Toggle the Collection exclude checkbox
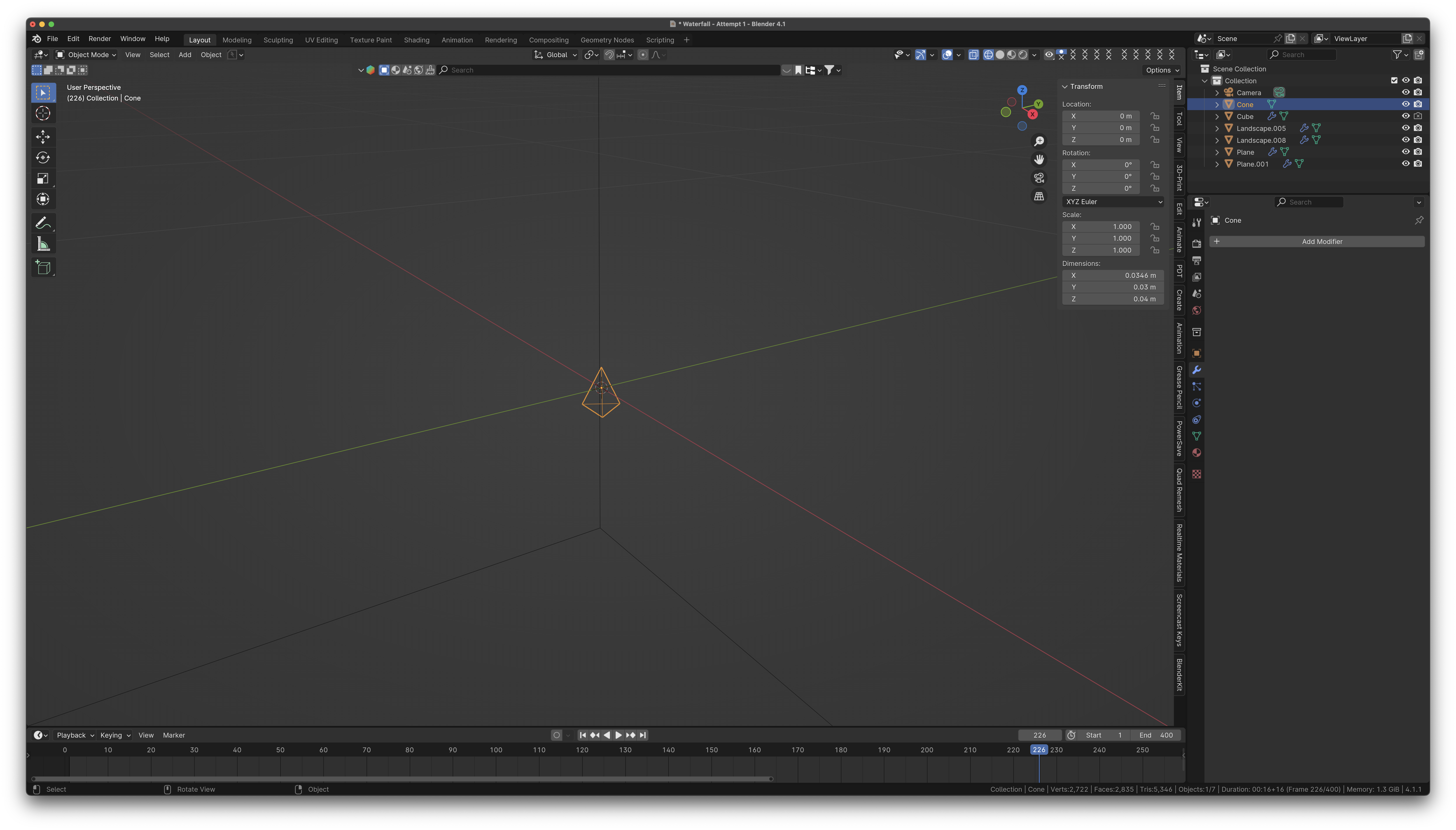This screenshot has width=1456, height=830. point(1394,80)
